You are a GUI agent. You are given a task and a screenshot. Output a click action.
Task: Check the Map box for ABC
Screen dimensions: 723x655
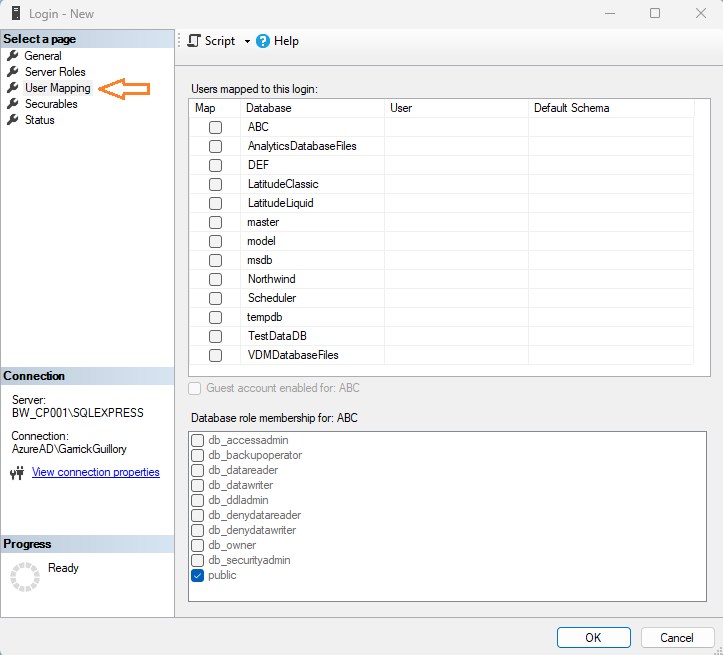(x=215, y=127)
